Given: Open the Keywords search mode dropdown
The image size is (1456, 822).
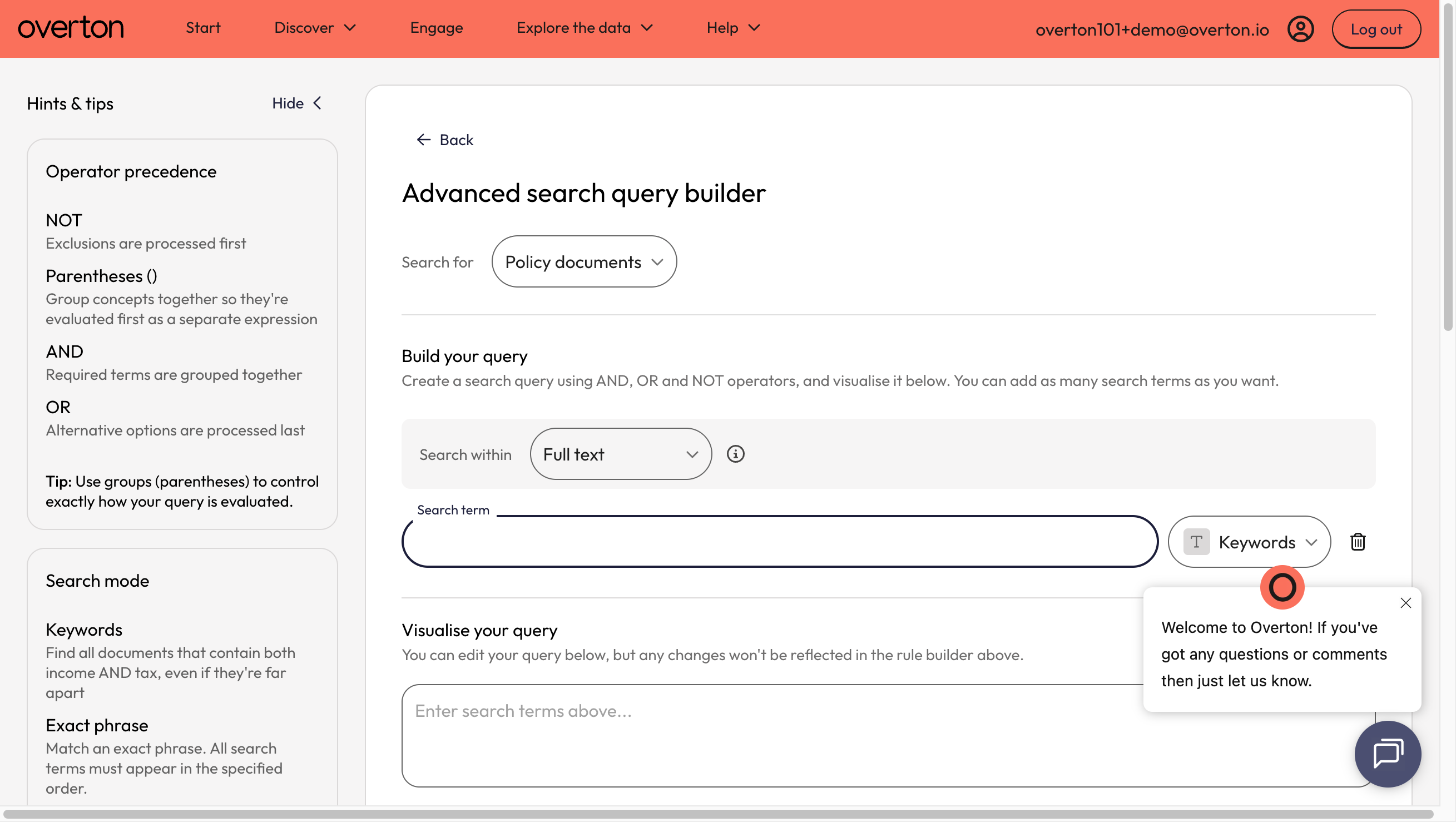Looking at the screenshot, I should [1249, 542].
